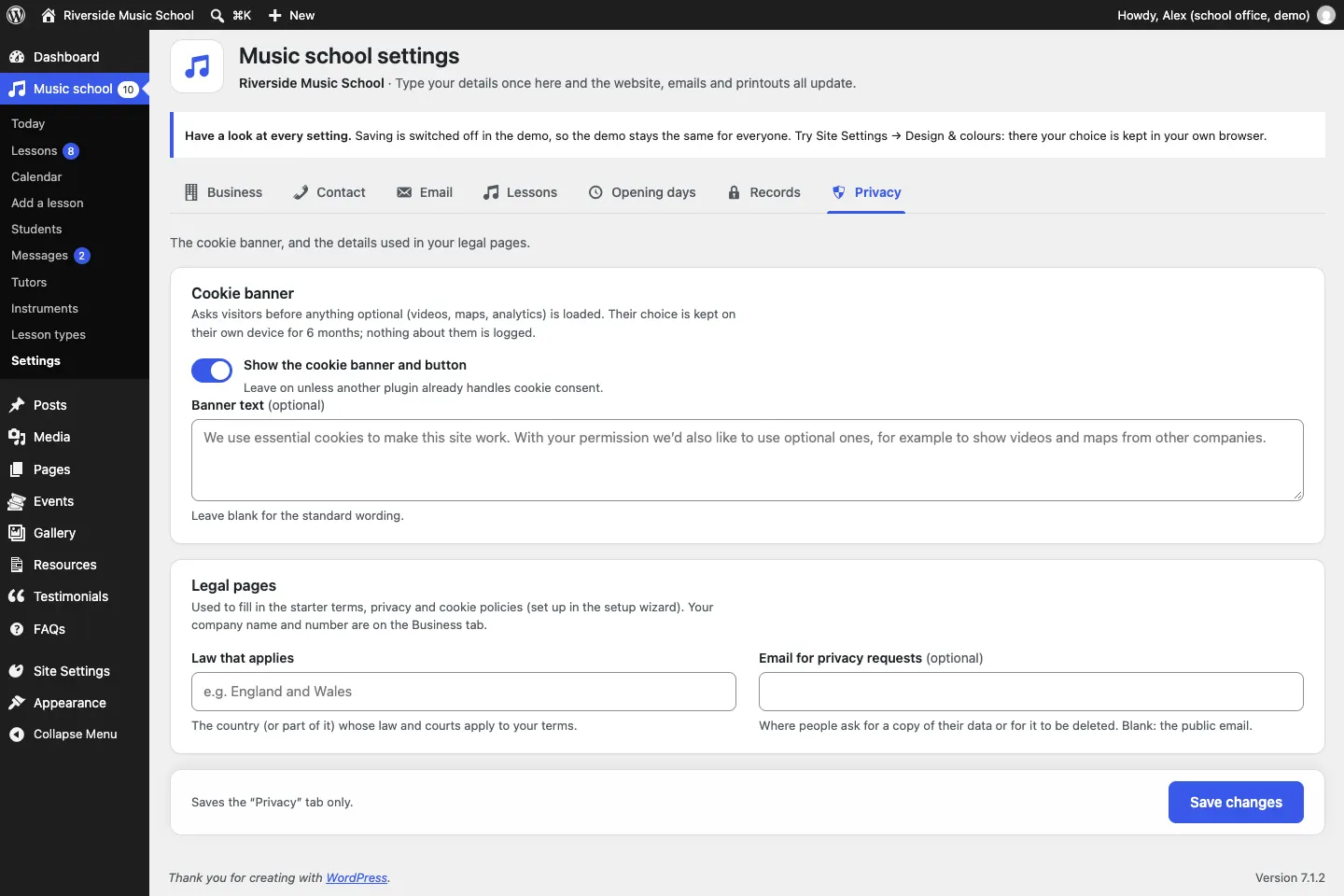Open the Music school menu item
Viewport: 1344px width, 896px height.
coord(75,89)
